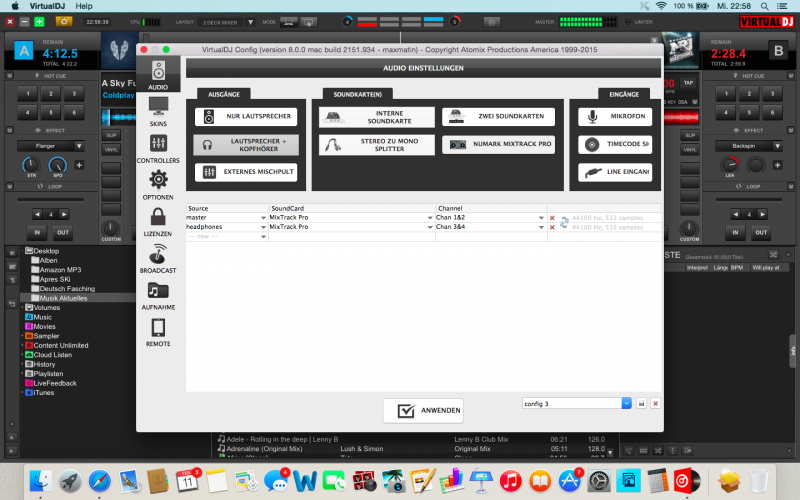Open the Broadcast section

(x=158, y=258)
